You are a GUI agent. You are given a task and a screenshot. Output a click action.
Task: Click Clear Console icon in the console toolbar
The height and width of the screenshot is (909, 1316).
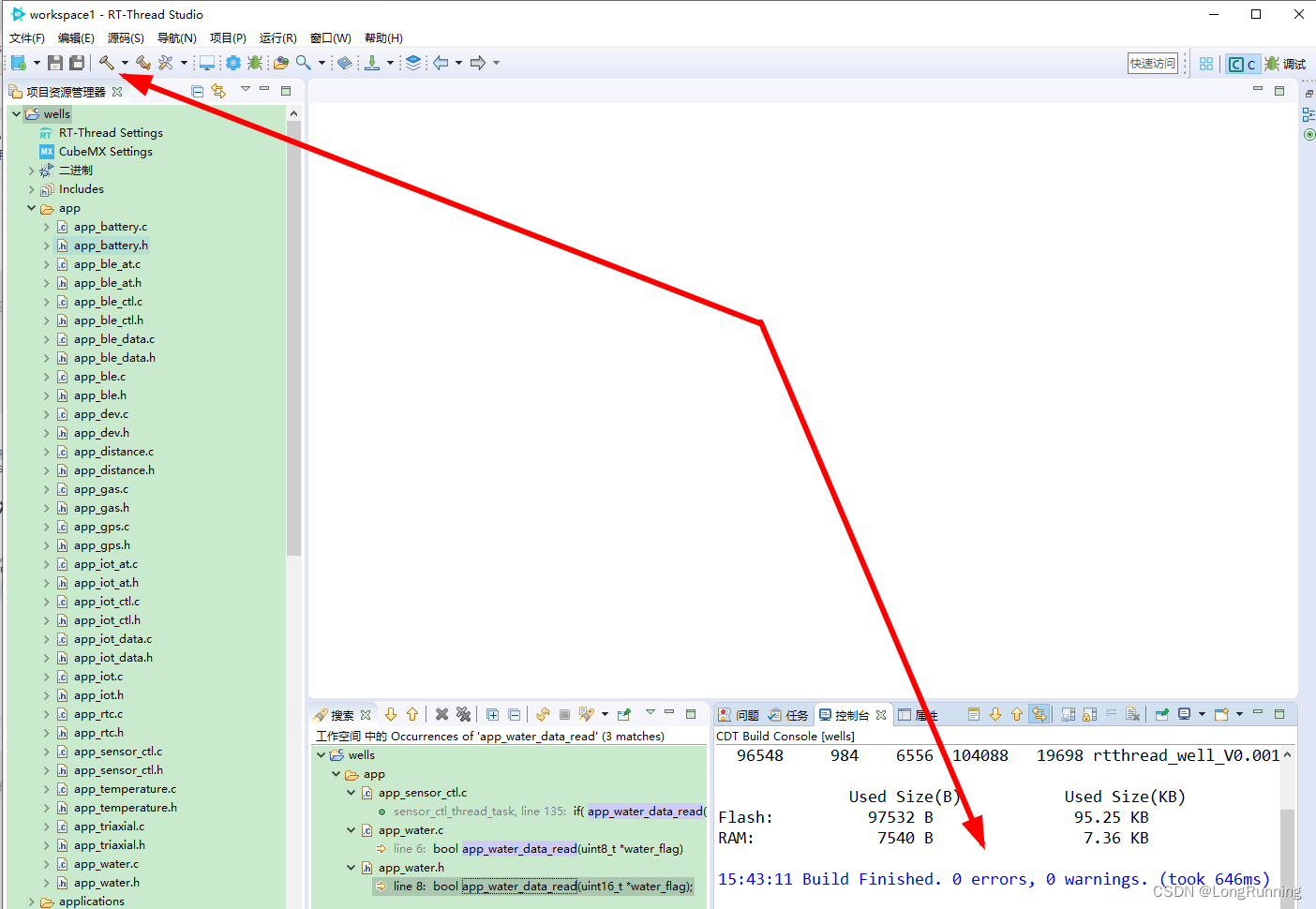[1132, 714]
